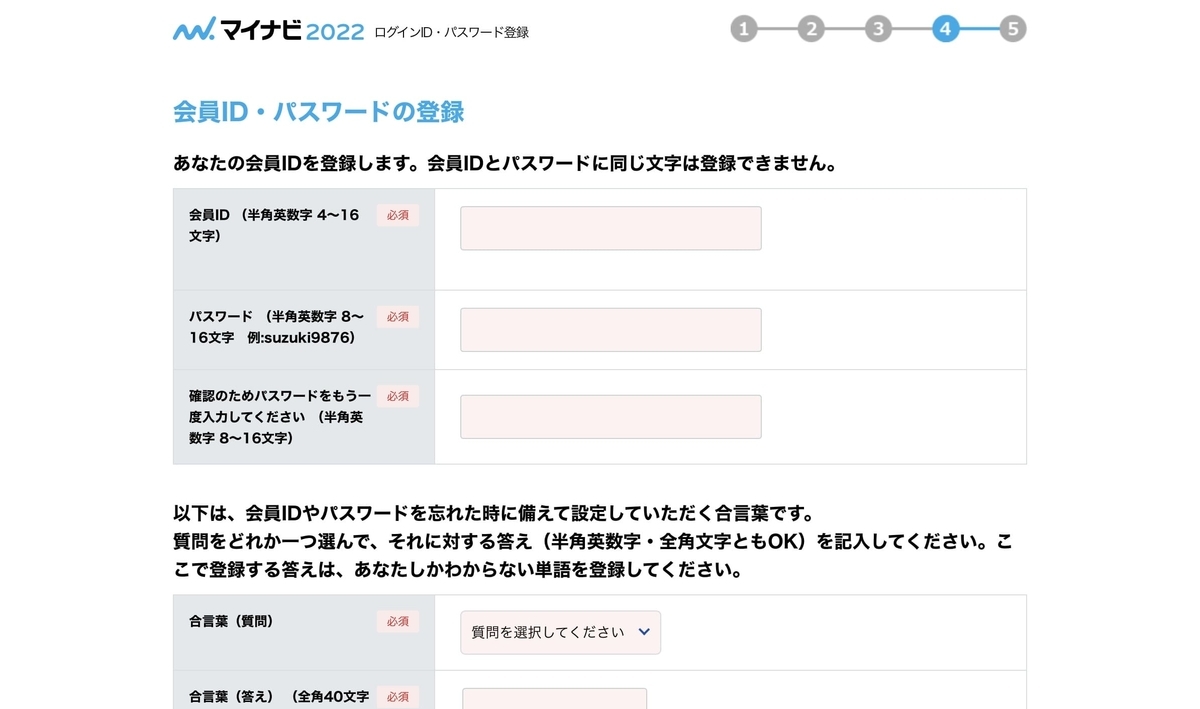Image resolution: width=1200 pixels, height=709 pixels.
Task: Select step 5 circle in progress indicator
Action: click(x=1013, y=29)
